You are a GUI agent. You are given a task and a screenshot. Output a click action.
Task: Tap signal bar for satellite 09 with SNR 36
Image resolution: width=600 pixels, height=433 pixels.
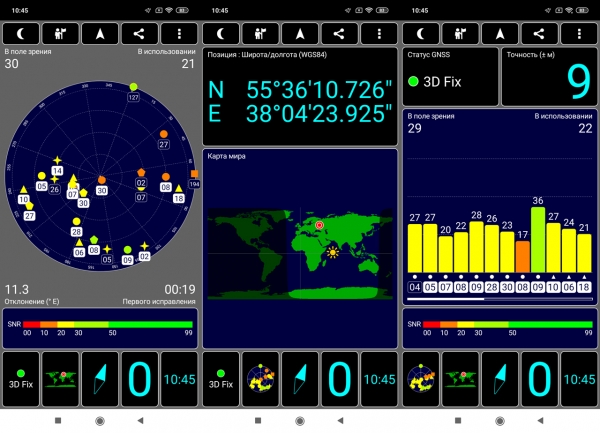538,240
